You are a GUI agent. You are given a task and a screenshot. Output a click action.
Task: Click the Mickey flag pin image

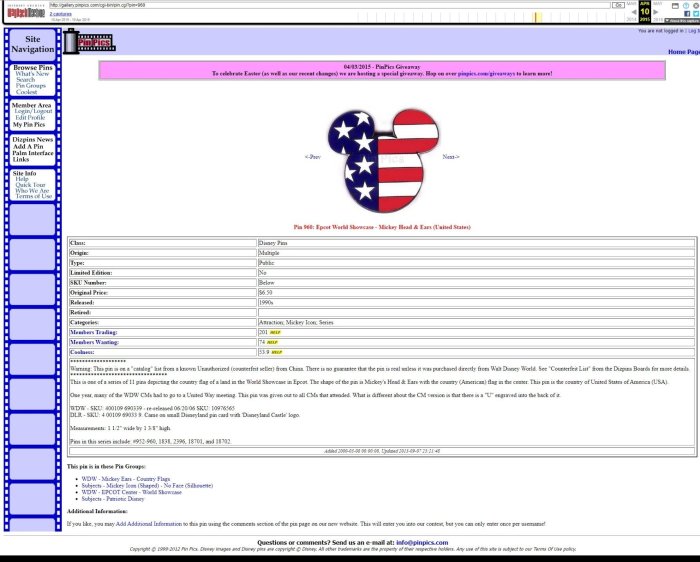[383, 161]
